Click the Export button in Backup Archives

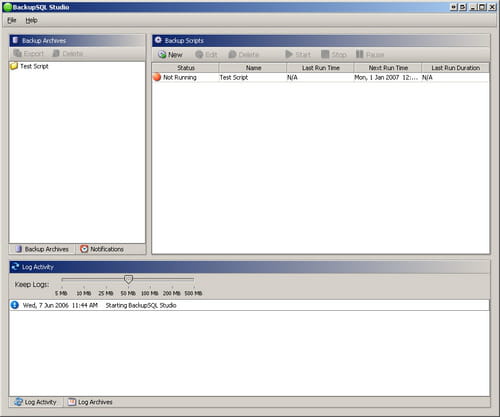tap(29, 53)
